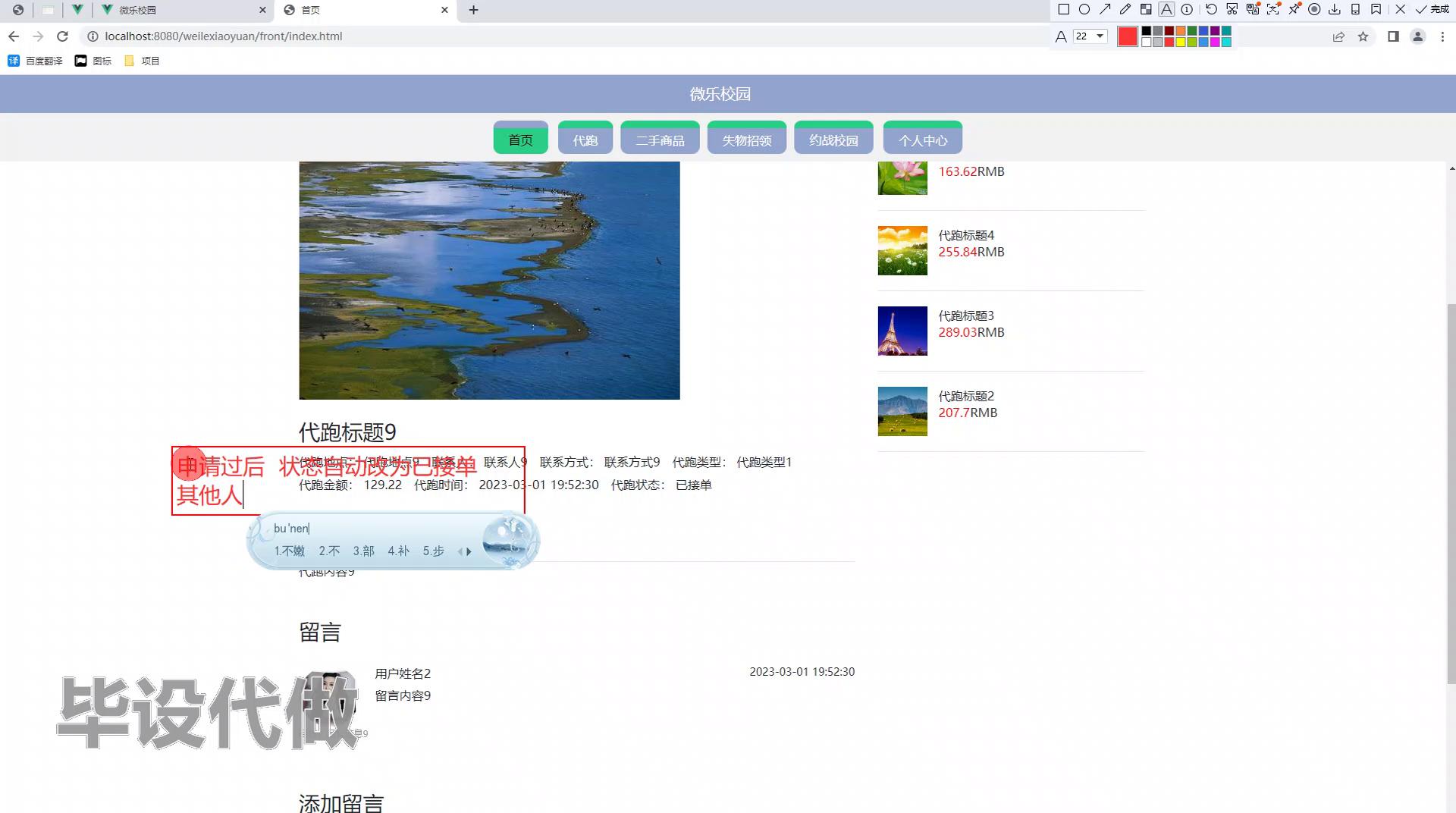Run text recognition on screenshot
This screenshot has width=1456, height=813.
(x=1273, y=9)
